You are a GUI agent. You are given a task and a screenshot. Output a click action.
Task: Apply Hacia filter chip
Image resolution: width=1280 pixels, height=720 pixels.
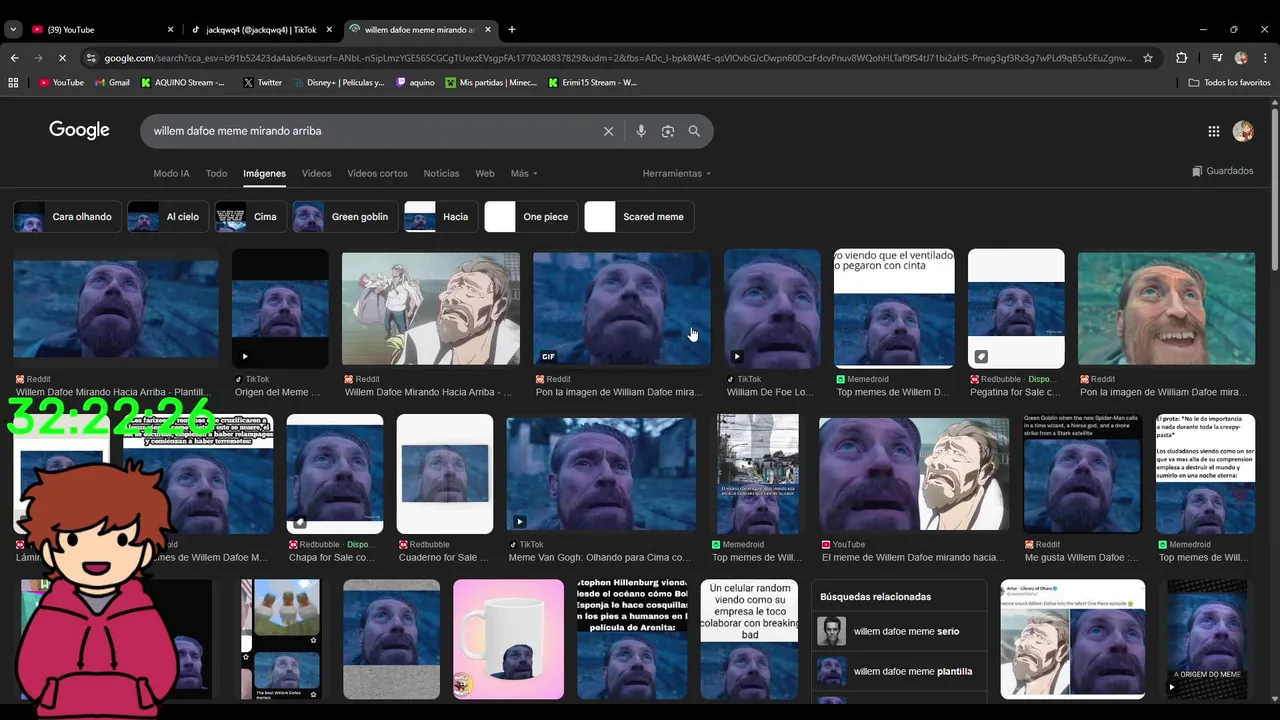pyautogui.click(x=441, y=217)
